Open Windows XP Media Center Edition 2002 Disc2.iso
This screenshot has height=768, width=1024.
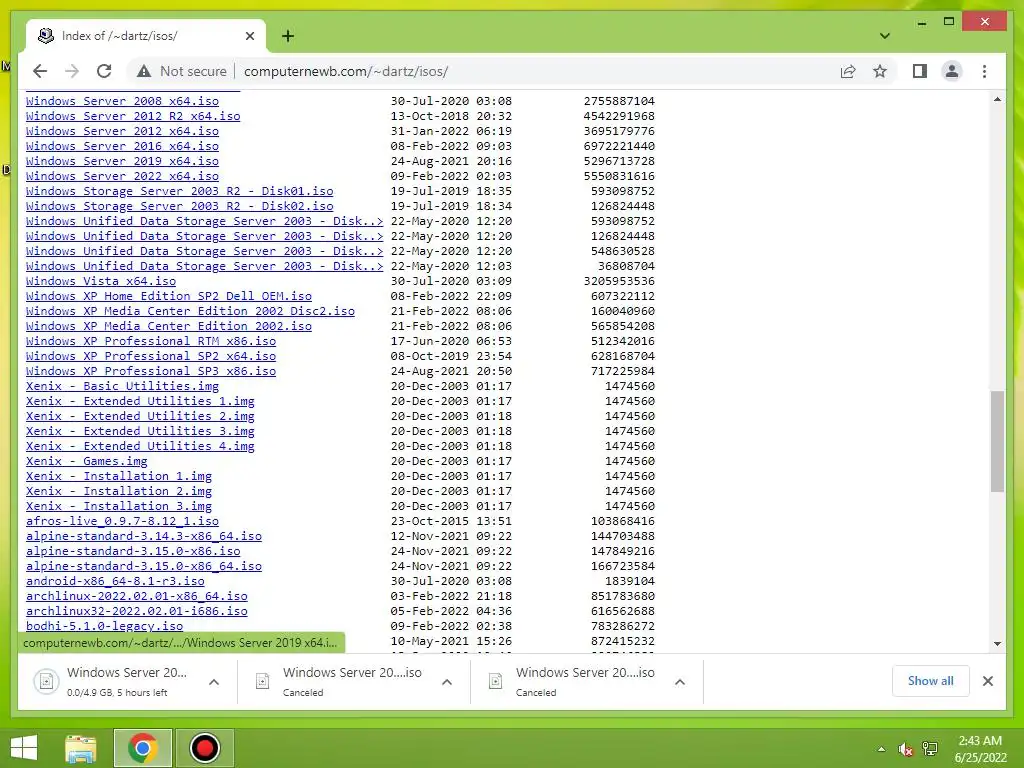191,312
